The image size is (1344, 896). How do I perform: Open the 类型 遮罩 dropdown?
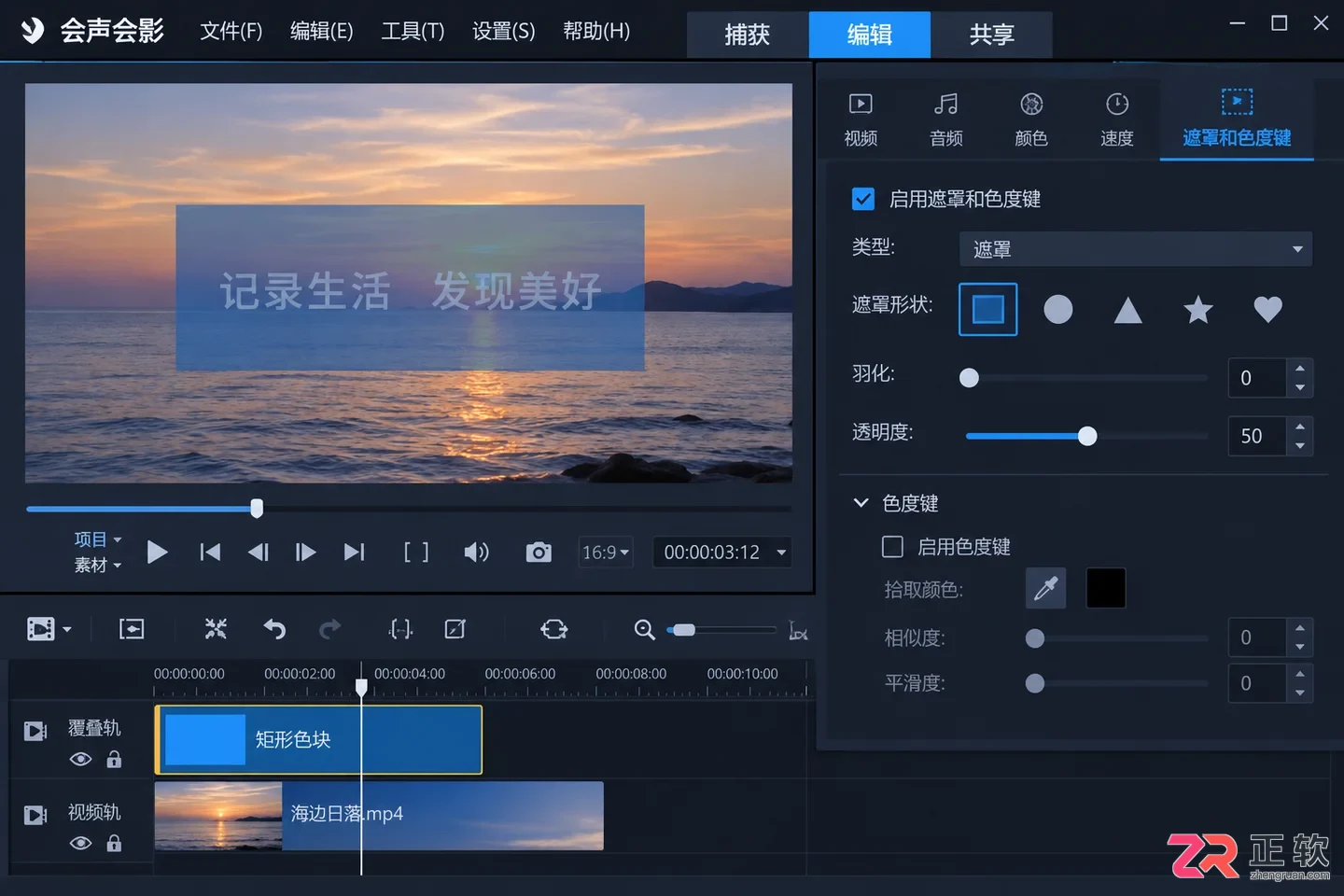tap(1136, 249)
